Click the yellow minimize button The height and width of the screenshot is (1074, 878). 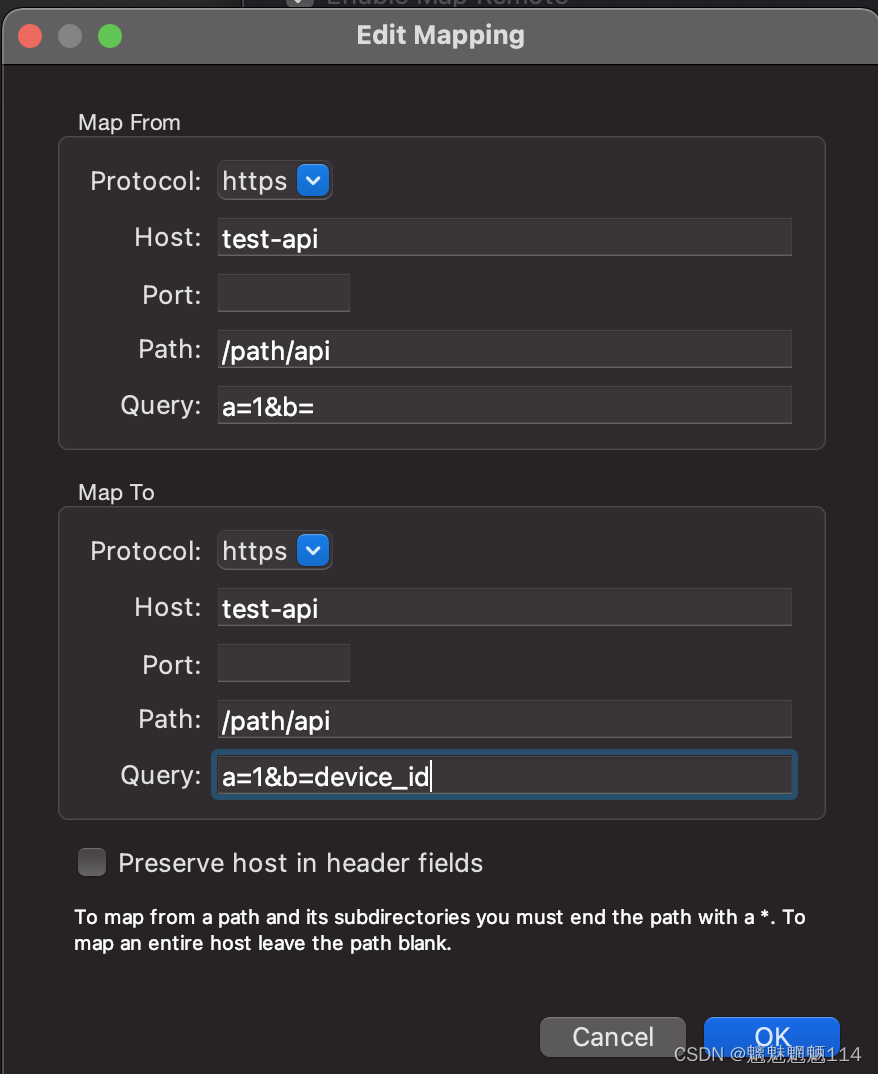click(69, 35)
